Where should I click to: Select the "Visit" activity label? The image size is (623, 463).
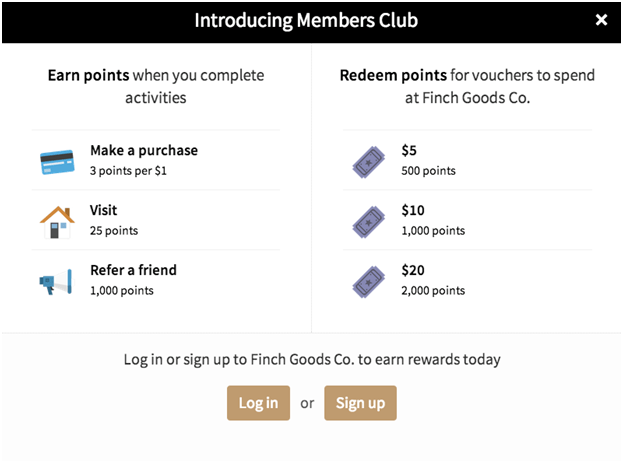point(104,210)
